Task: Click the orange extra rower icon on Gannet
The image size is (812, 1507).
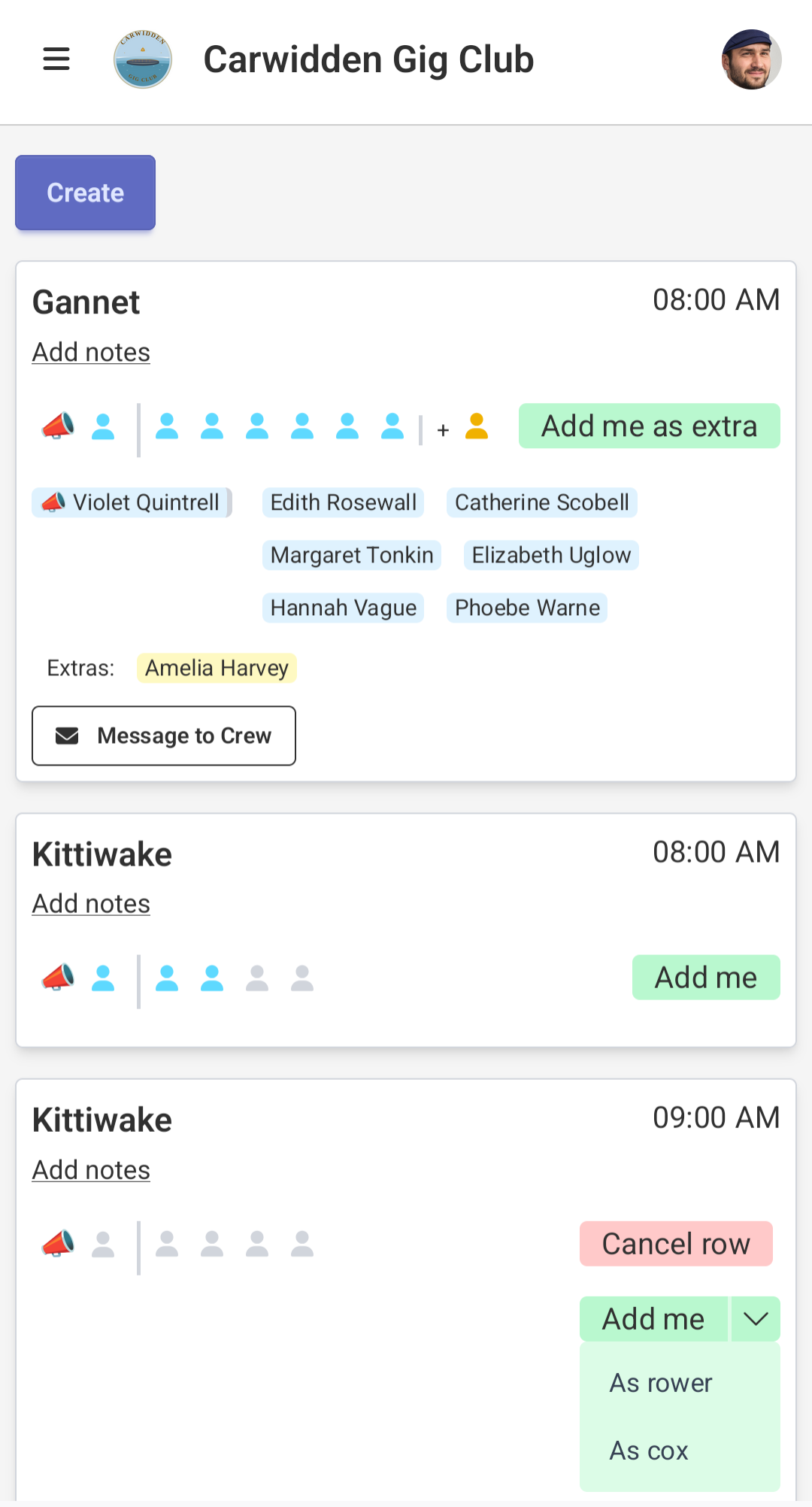Action: point(477,427)
